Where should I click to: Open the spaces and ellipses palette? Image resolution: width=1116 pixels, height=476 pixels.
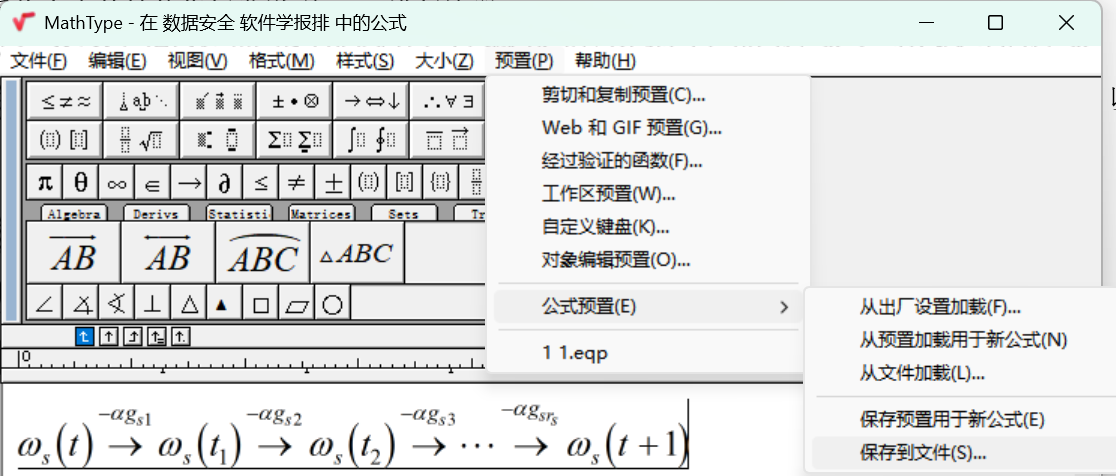coord(142,101)
